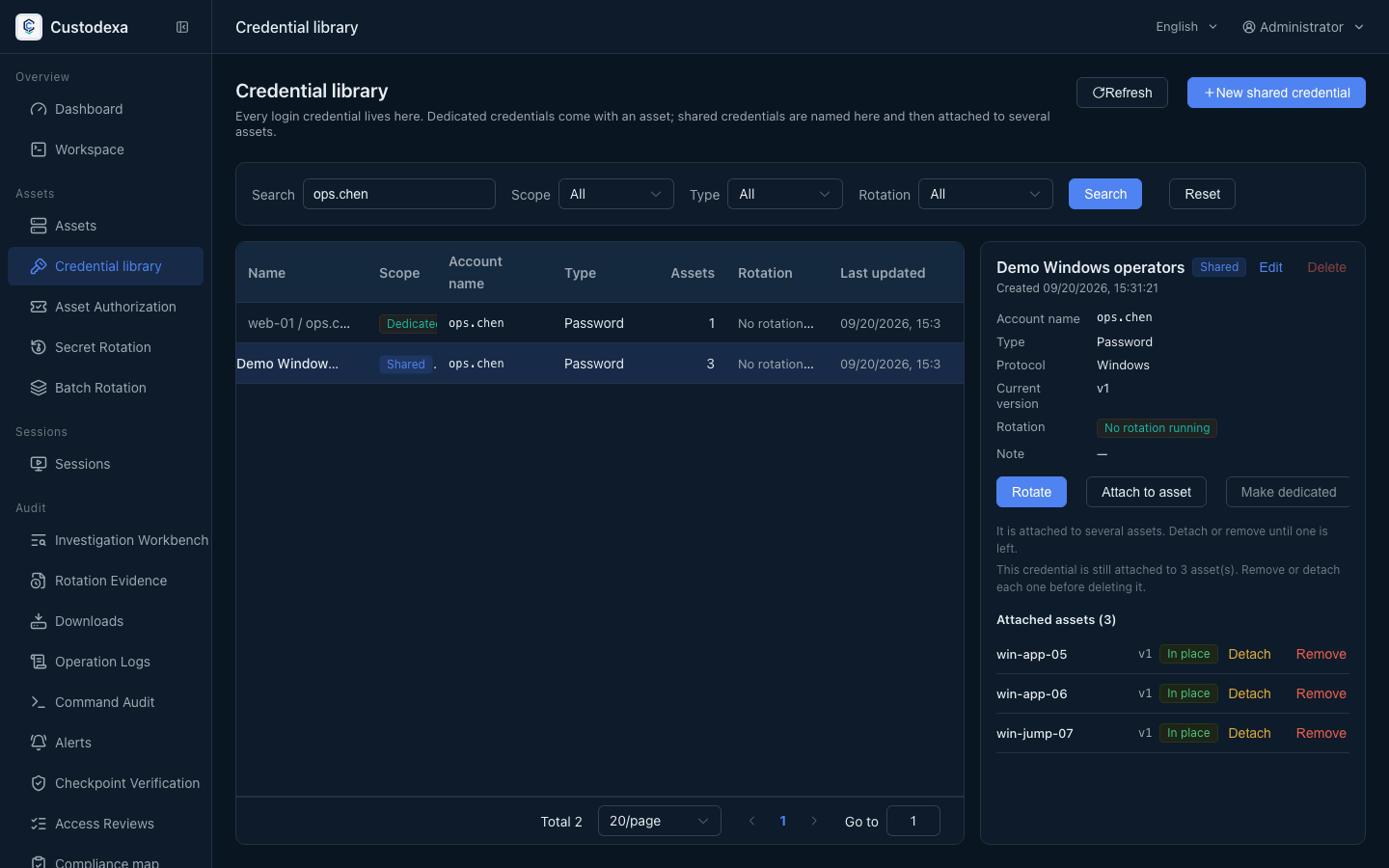1389x868 pixels.
Task: Open Workspace icon in sidebar
Action: (39, 149)
